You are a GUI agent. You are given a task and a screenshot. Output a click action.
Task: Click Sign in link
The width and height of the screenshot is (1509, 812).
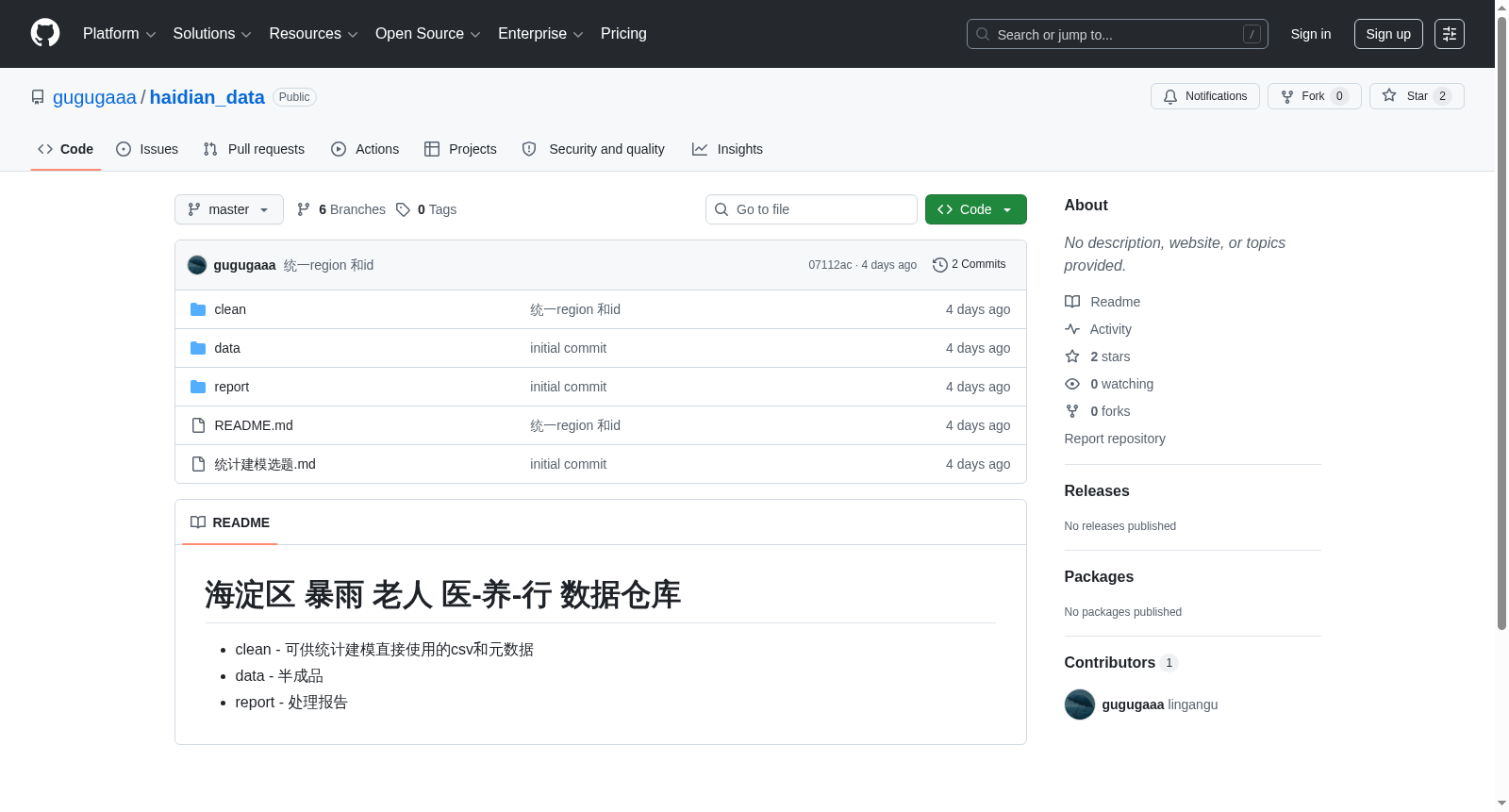1311,34
